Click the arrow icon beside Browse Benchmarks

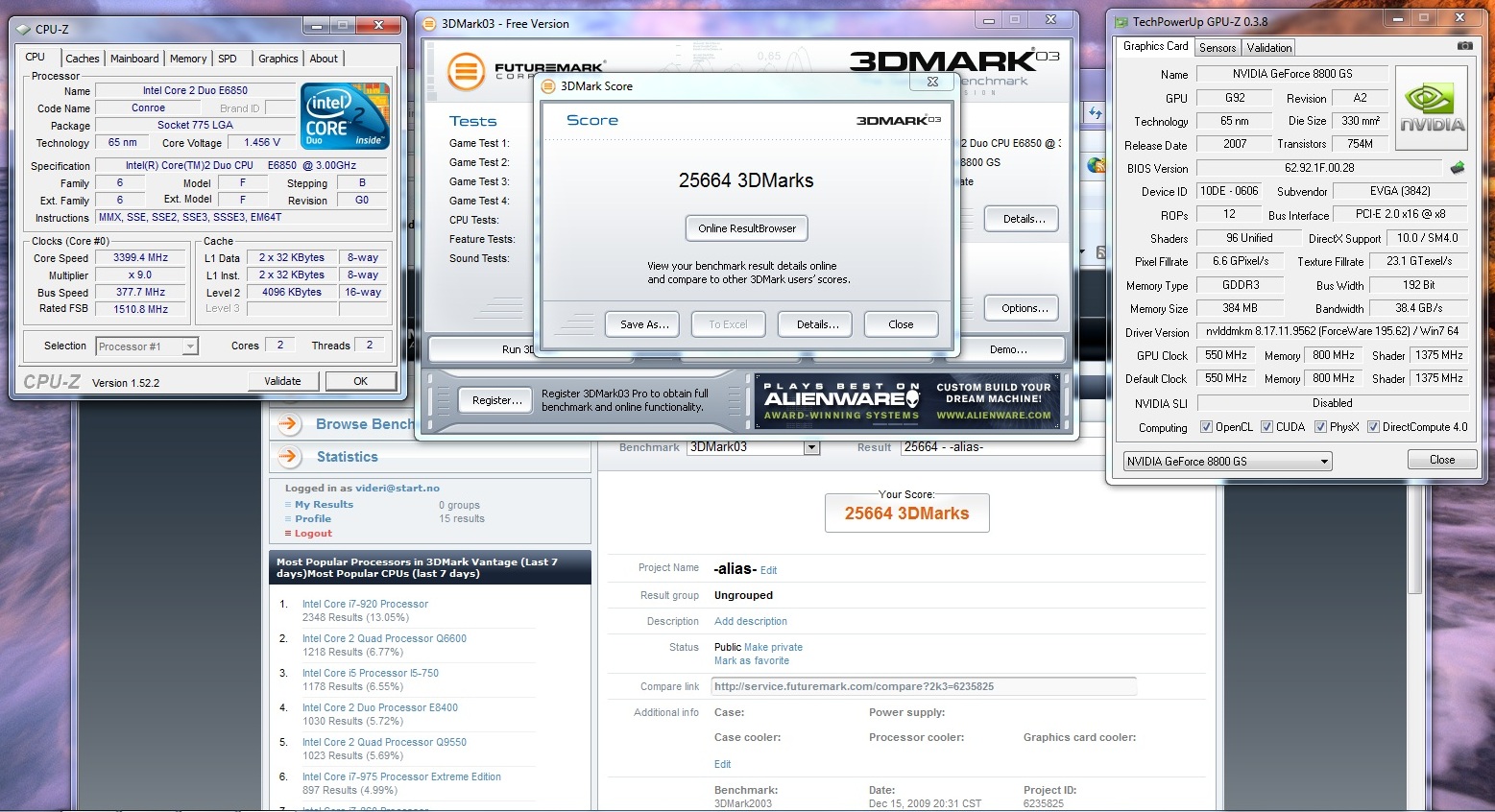[288, 424]
